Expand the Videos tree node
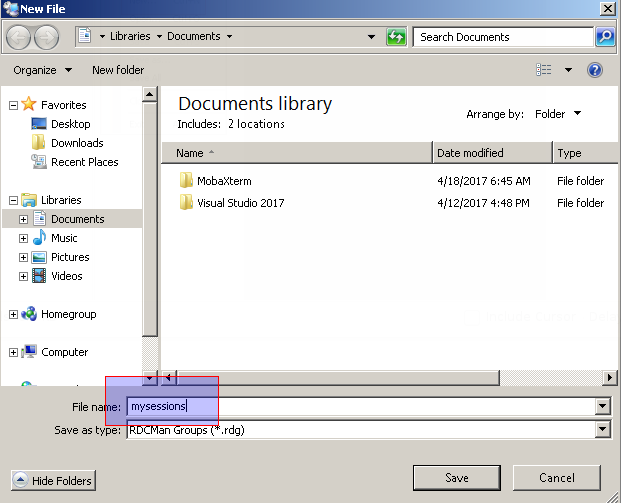 [x=23, y=276]
